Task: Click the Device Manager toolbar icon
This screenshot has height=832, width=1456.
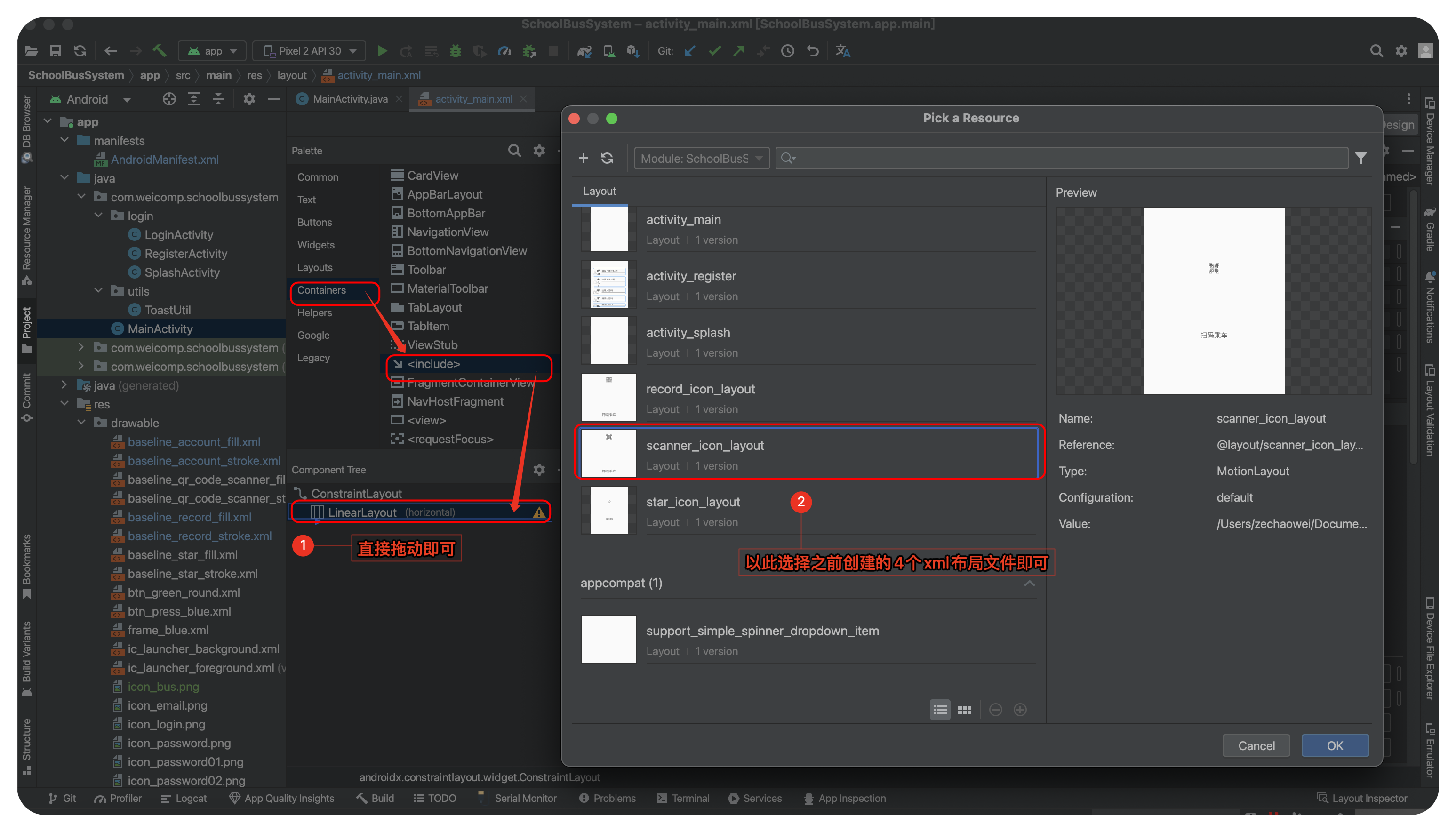Action: [x=609, y=51]
